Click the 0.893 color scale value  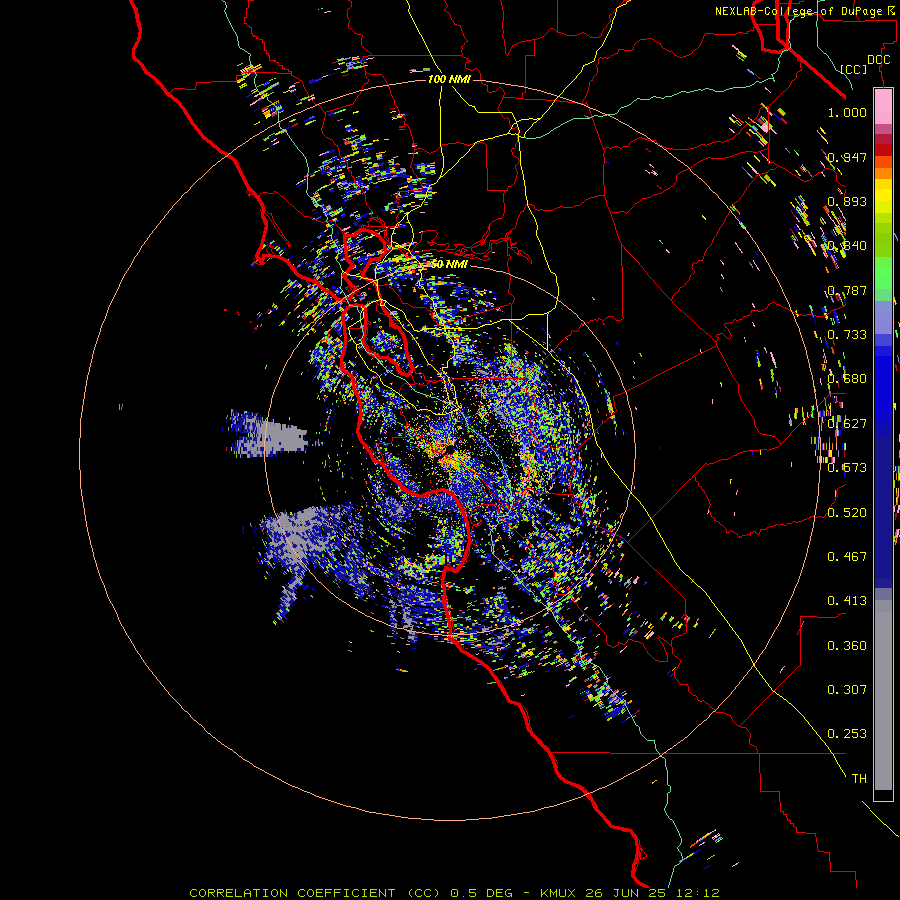847,201
